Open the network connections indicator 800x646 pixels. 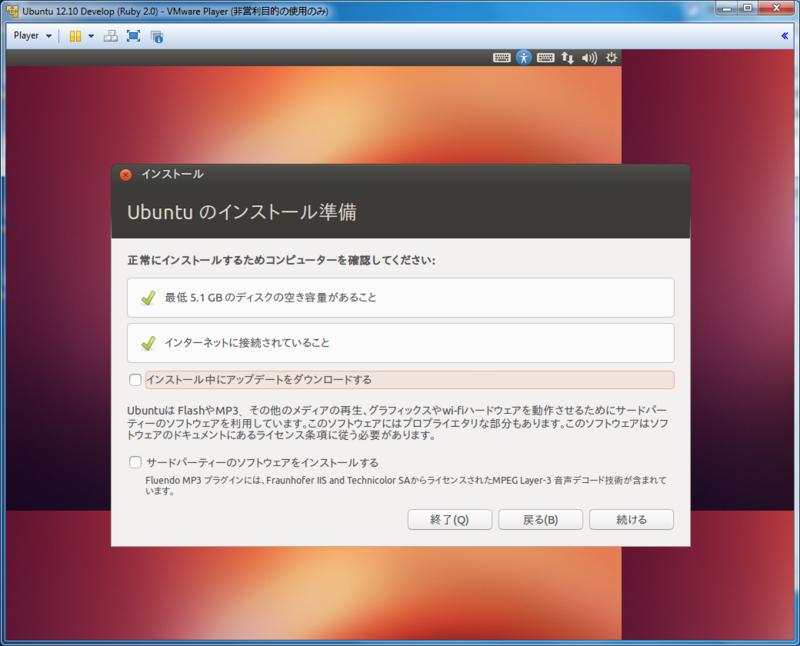pos(567,58)
